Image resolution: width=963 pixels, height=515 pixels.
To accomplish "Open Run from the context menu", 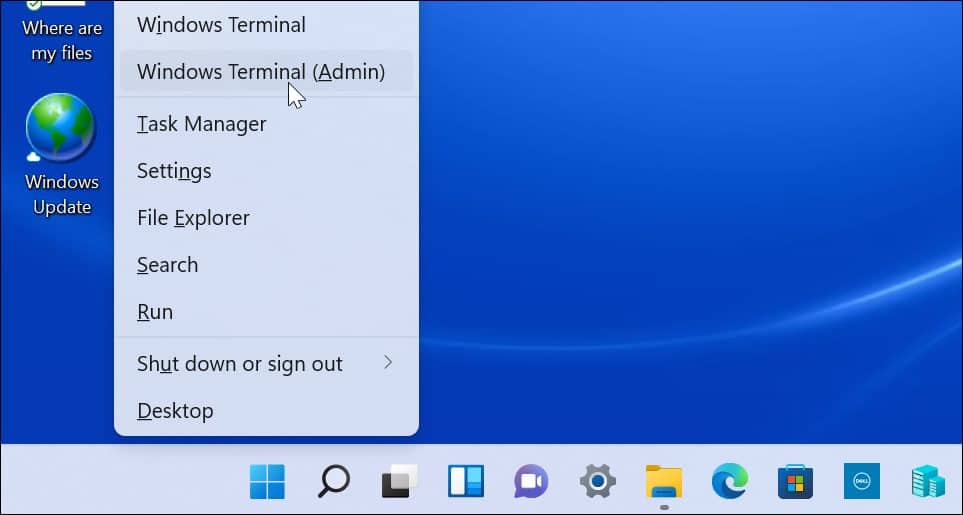I will click(267, 312).
